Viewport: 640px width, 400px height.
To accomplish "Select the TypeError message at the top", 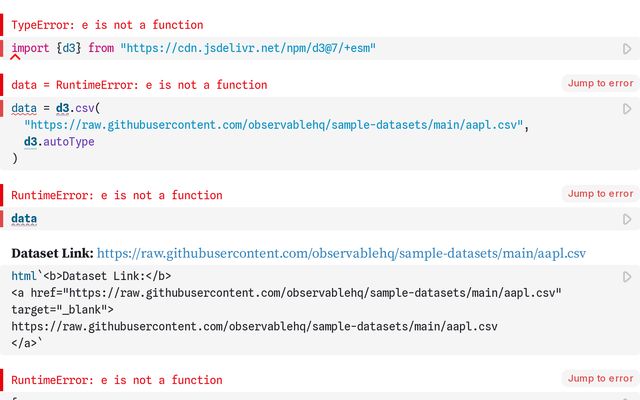I will point(107,25).
